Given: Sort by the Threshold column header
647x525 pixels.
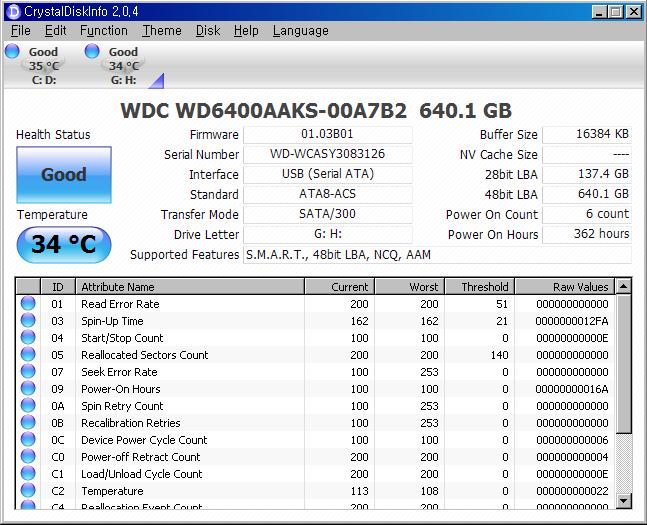Looking at the screenshot, I should coord(479,286).
